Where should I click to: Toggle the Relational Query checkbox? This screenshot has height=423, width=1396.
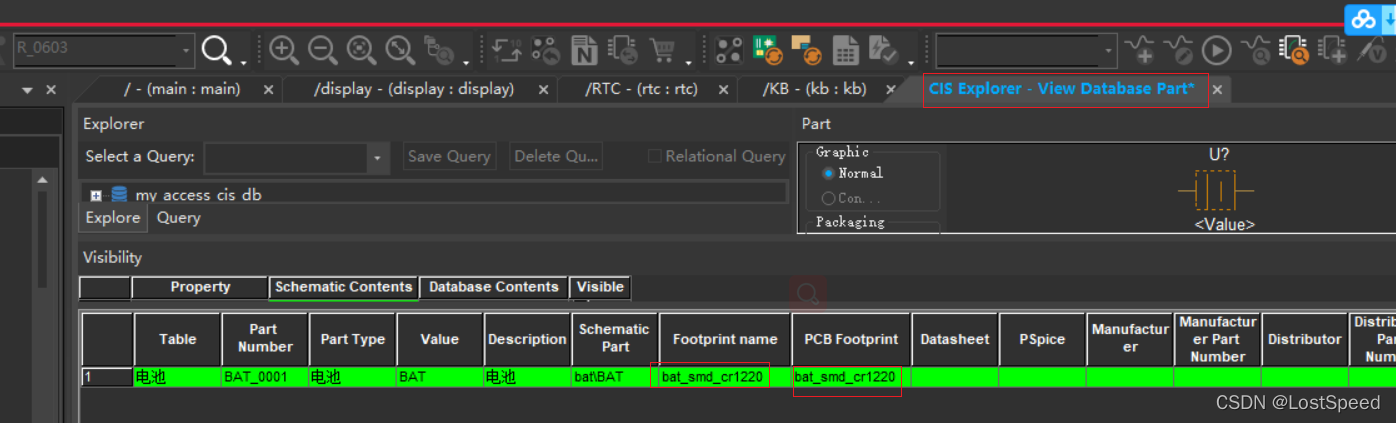coord(655,156)
